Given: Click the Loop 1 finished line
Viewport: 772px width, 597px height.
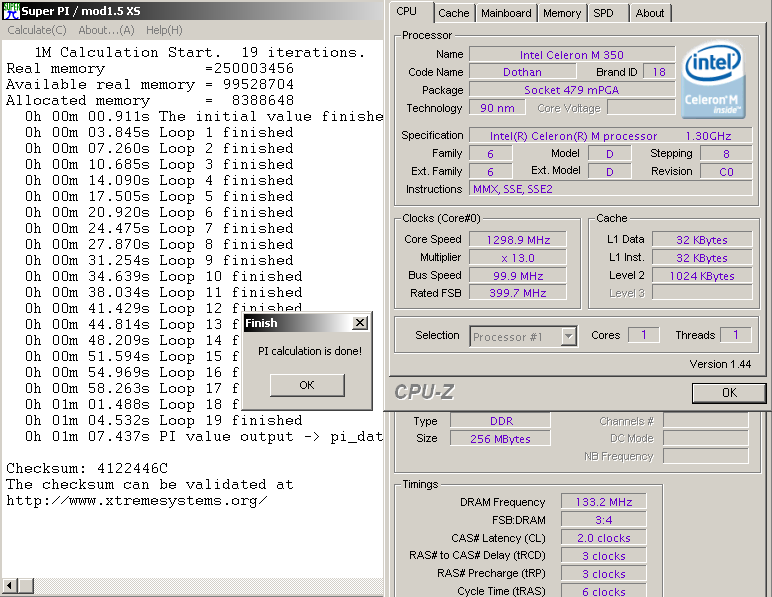Looking at the screenshot, I should pyautogui.click(x=159, y=132).
